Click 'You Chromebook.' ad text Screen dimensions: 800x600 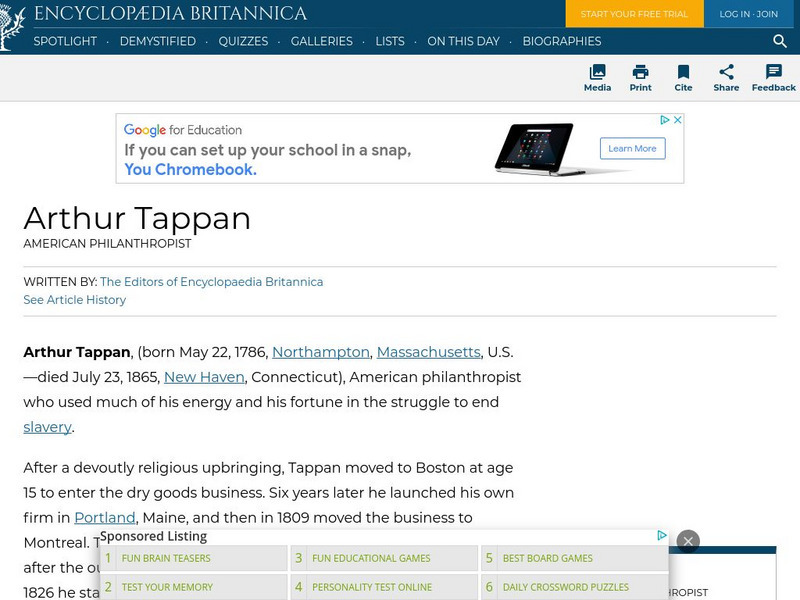click(190, 169)
